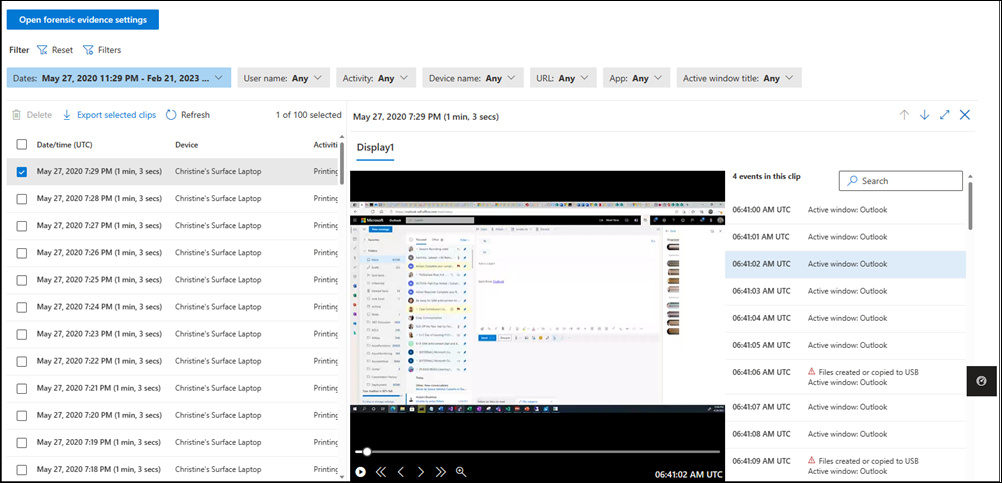
Task: Select the Display1 tab
Action: tap(375, 148)
